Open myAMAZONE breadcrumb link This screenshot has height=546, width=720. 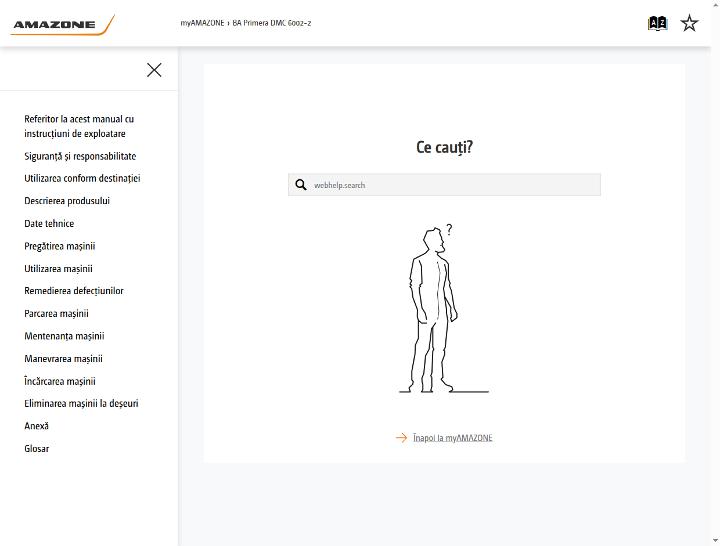pyautogui.click(x=202, y=23)
